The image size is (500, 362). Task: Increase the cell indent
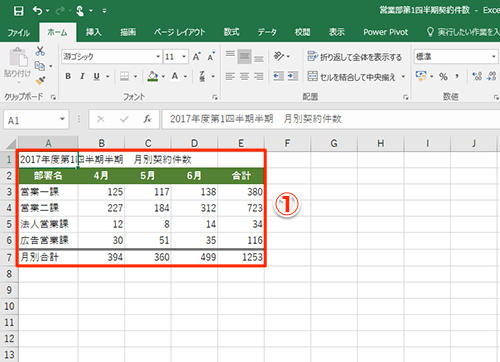(293, 76)
